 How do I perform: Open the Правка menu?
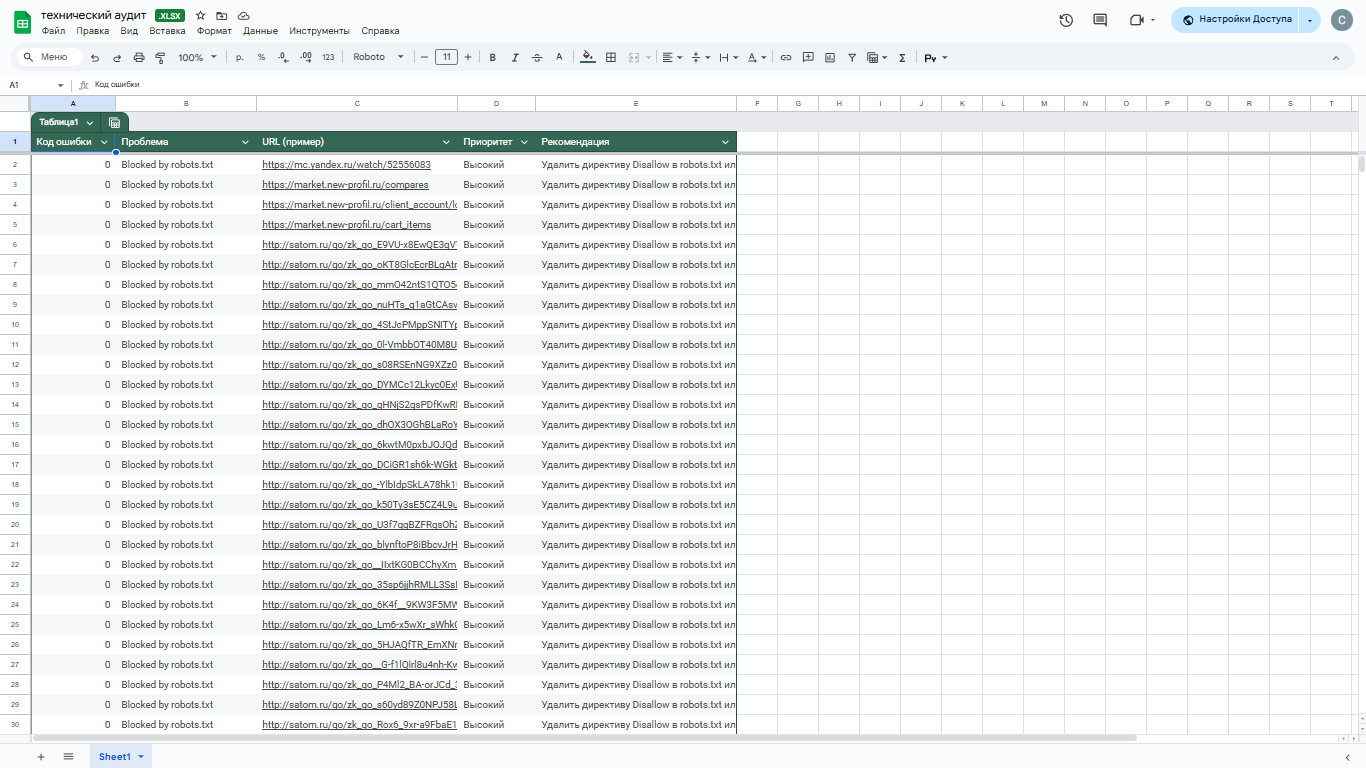[x=93, y=31]
